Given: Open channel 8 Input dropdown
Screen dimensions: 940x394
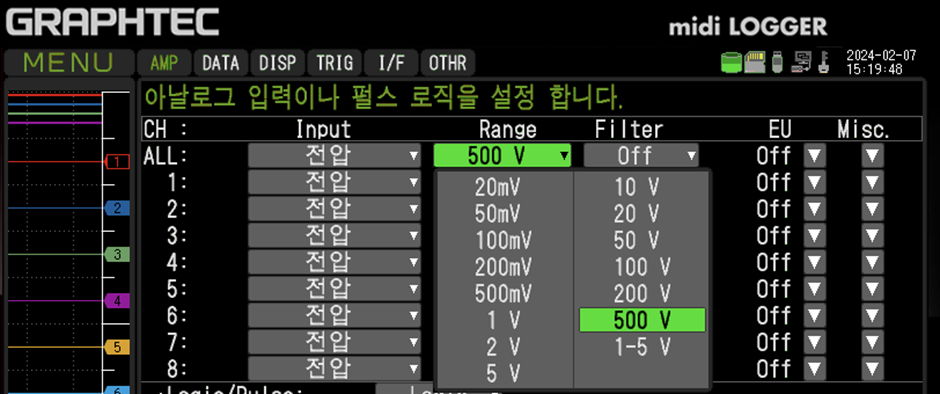Looking at the screenshot, I should pyautogui.click(x=335, y=368).
